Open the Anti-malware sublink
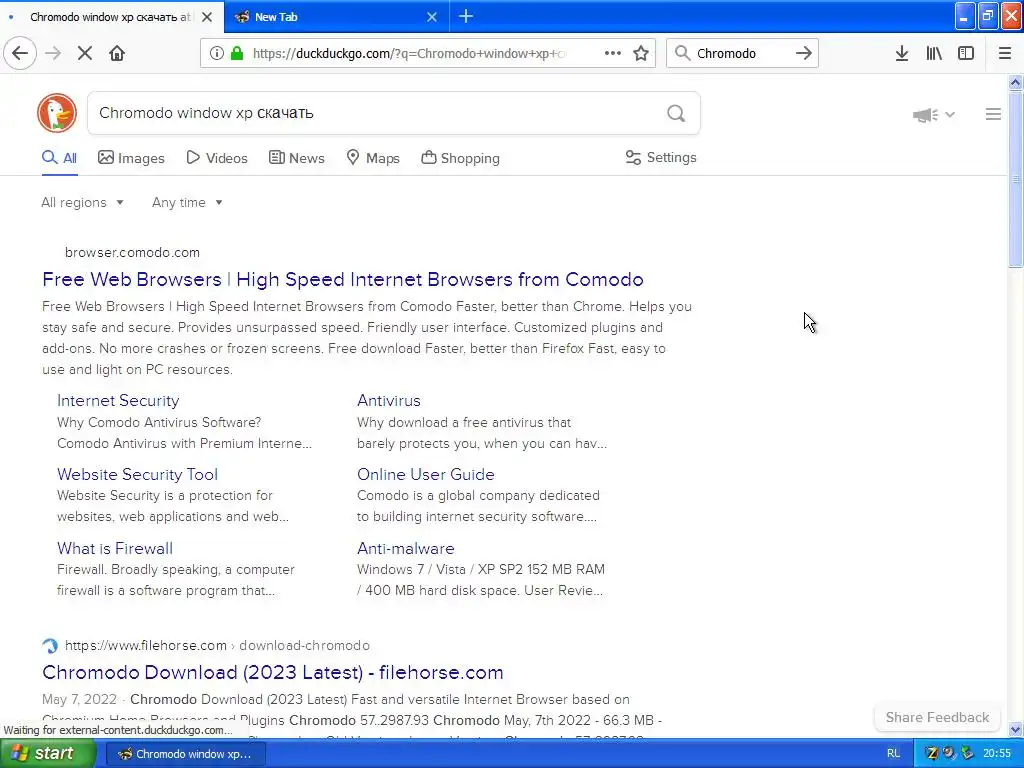 pyautogui.click(x=406, y=549)
